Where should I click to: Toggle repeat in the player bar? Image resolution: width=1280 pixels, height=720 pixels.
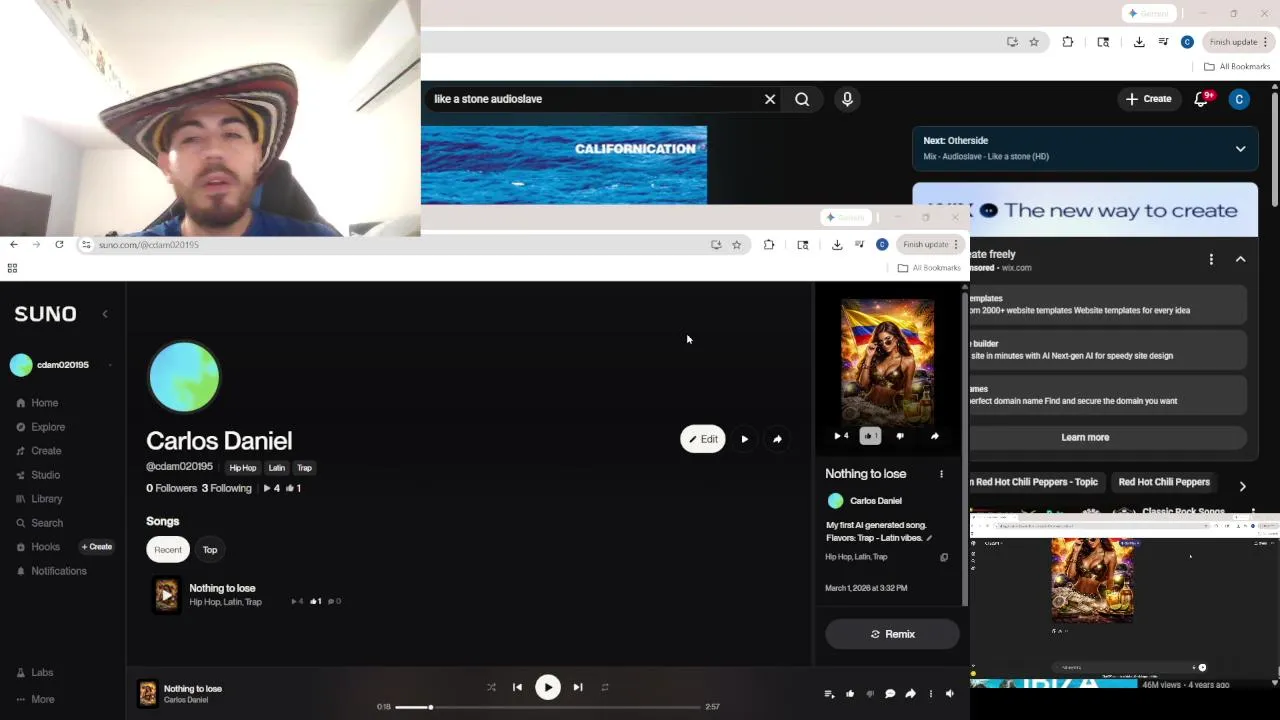604,687
